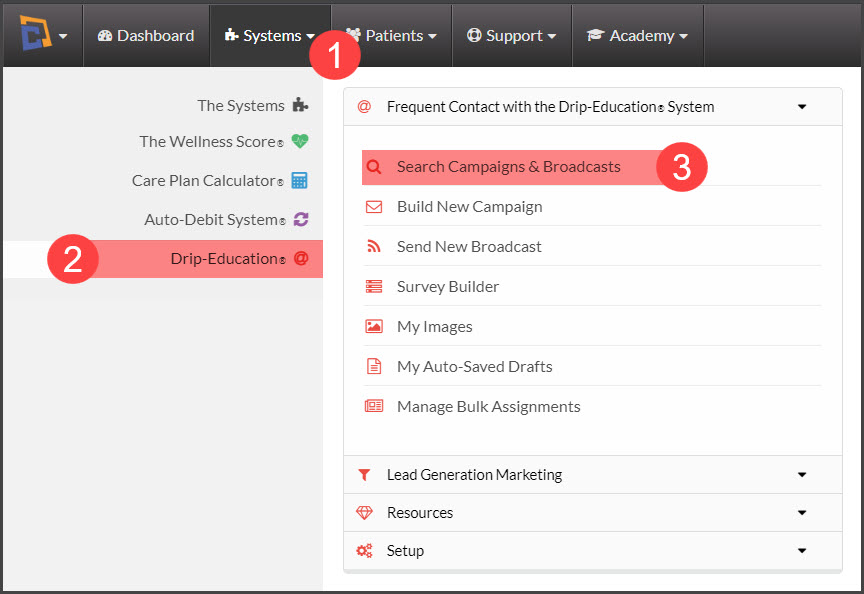
Task: Click the Dashboard gauge icon
Action: [105, 36]
